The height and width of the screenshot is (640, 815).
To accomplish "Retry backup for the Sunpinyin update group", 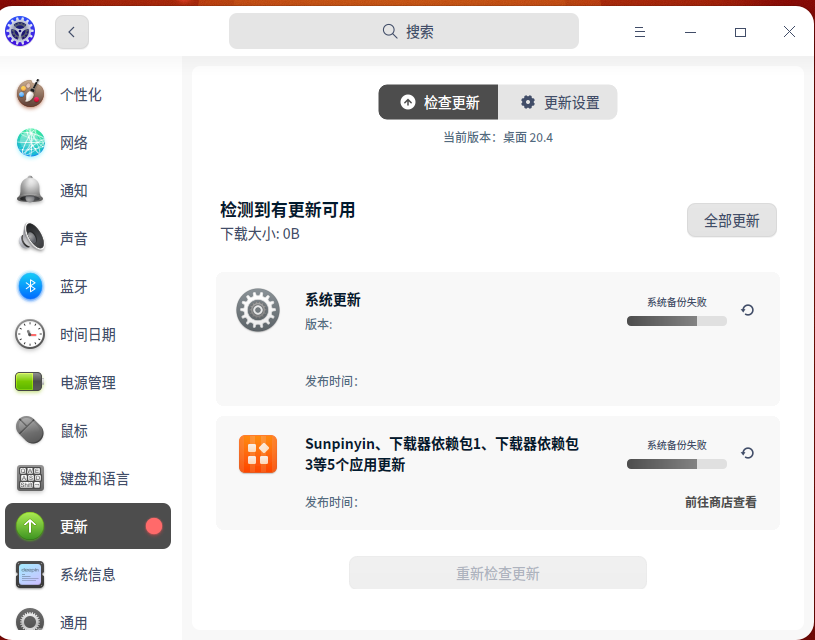I will (748, 452).
